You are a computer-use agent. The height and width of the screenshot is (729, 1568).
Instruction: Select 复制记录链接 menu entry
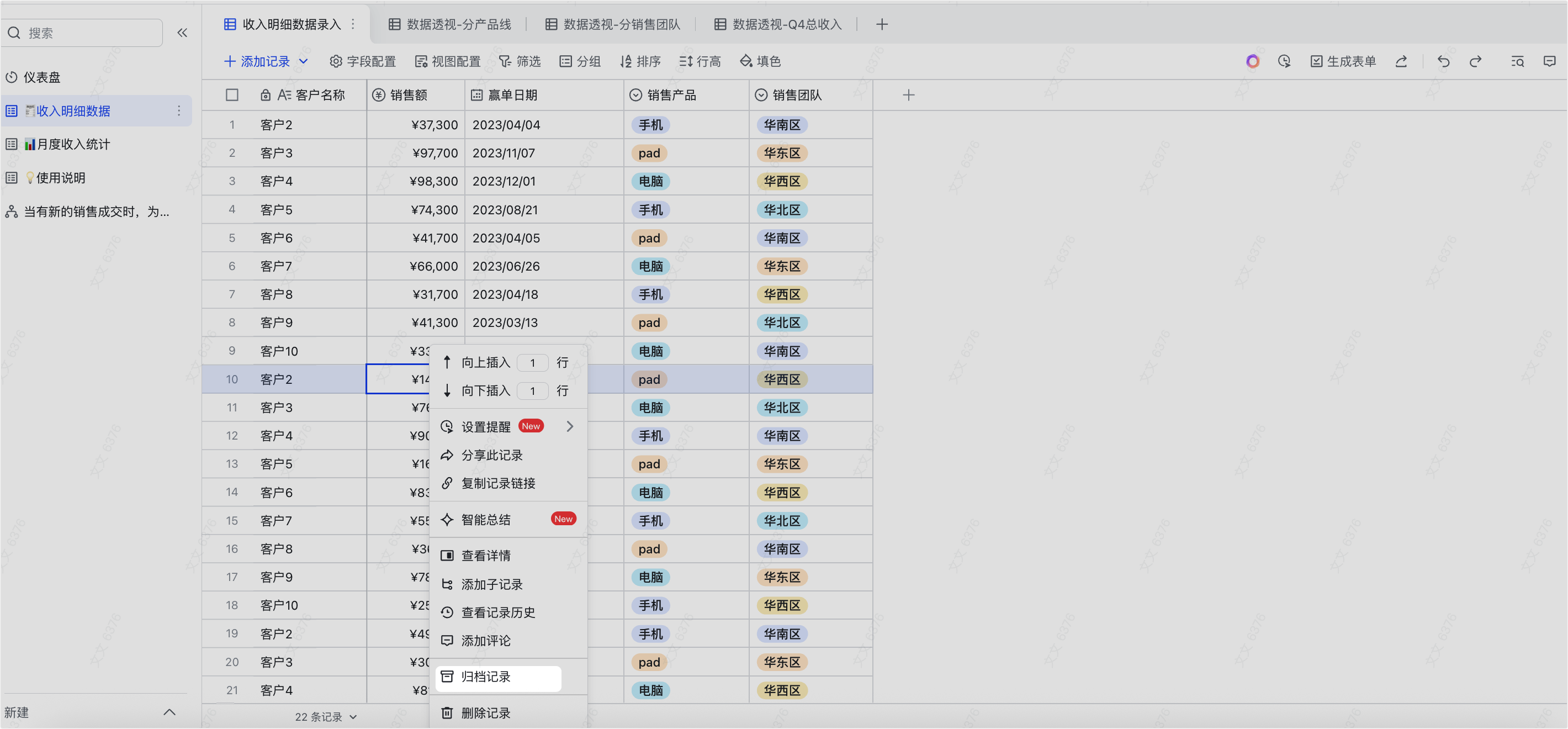(x=508, y=484)
